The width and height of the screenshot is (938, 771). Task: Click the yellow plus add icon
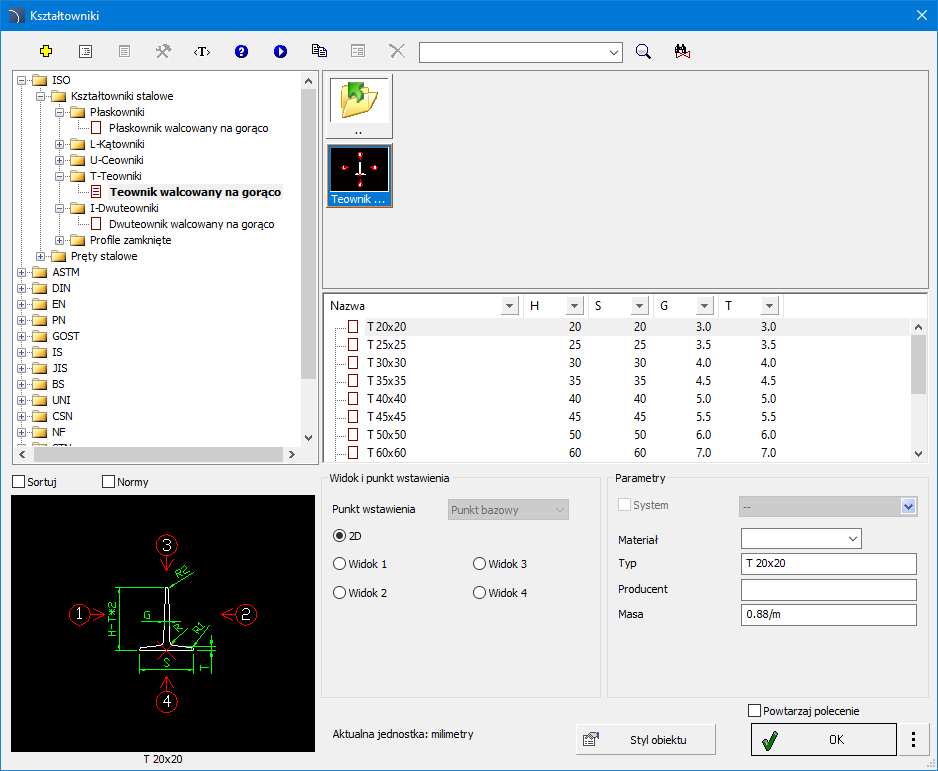(x=46, y=51)
